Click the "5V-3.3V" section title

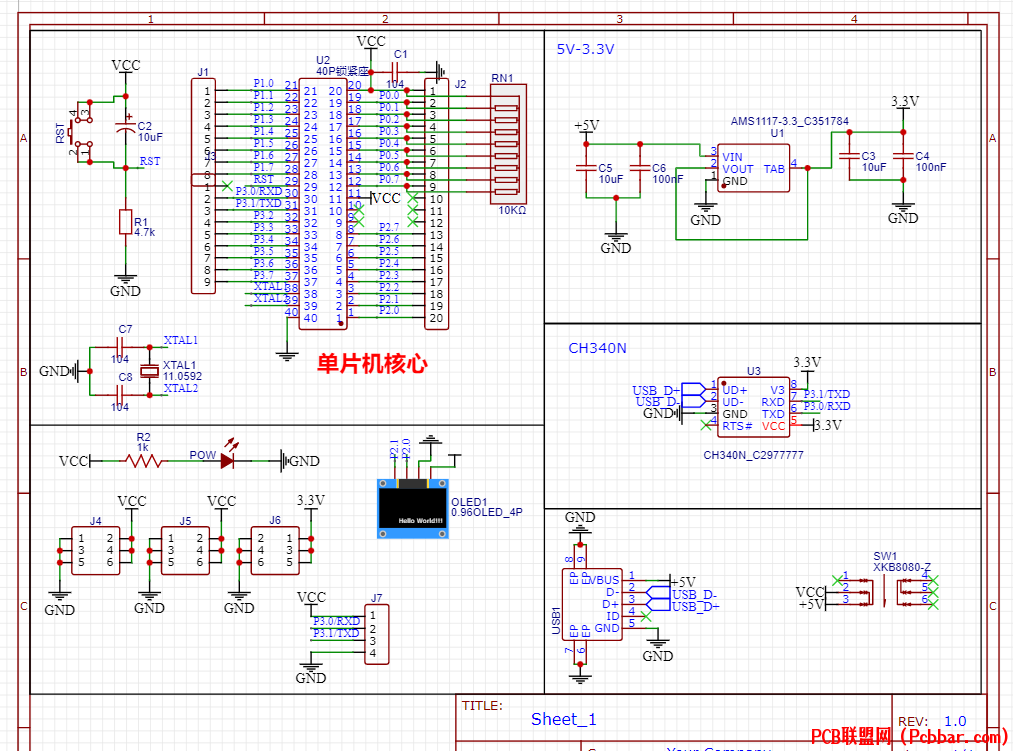point(585,49)
